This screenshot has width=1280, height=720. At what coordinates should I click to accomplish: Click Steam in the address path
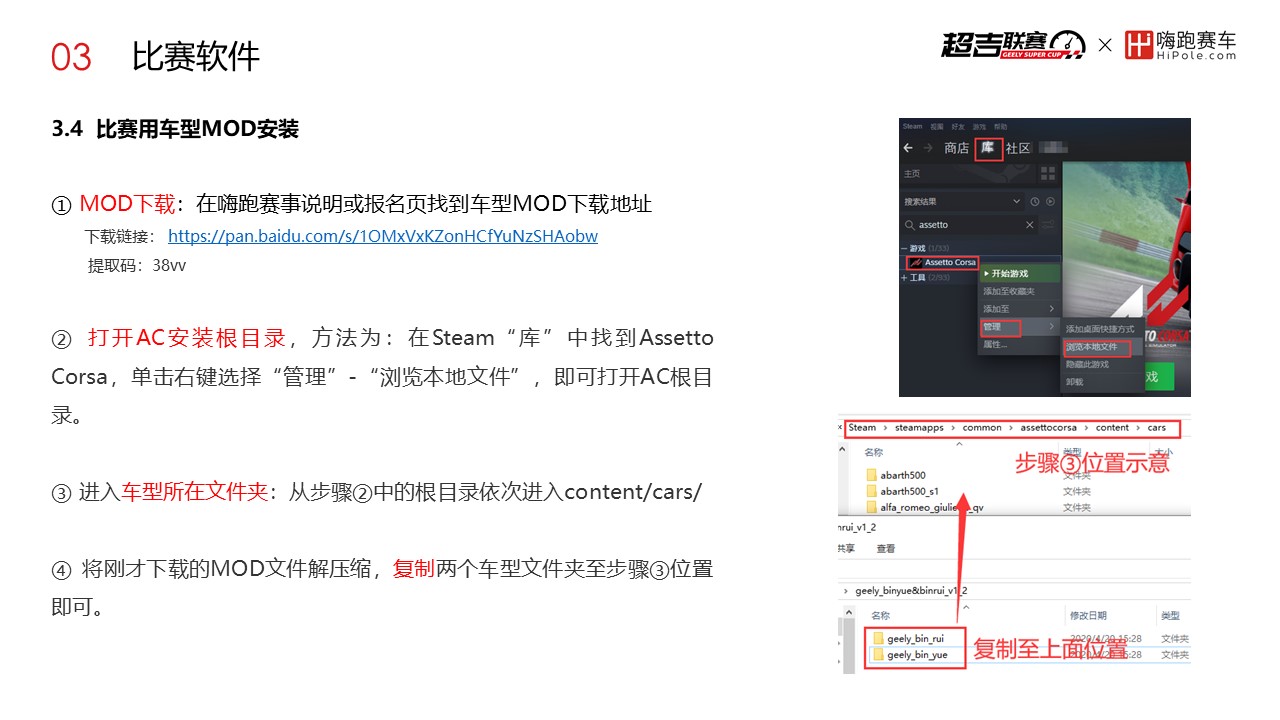tap(862, 428)
